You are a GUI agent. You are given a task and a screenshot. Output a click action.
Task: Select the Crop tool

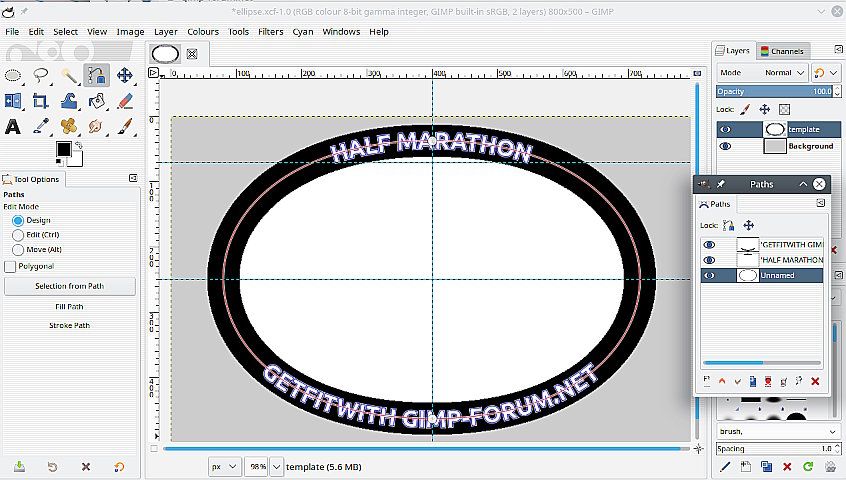tap(41, 101)
